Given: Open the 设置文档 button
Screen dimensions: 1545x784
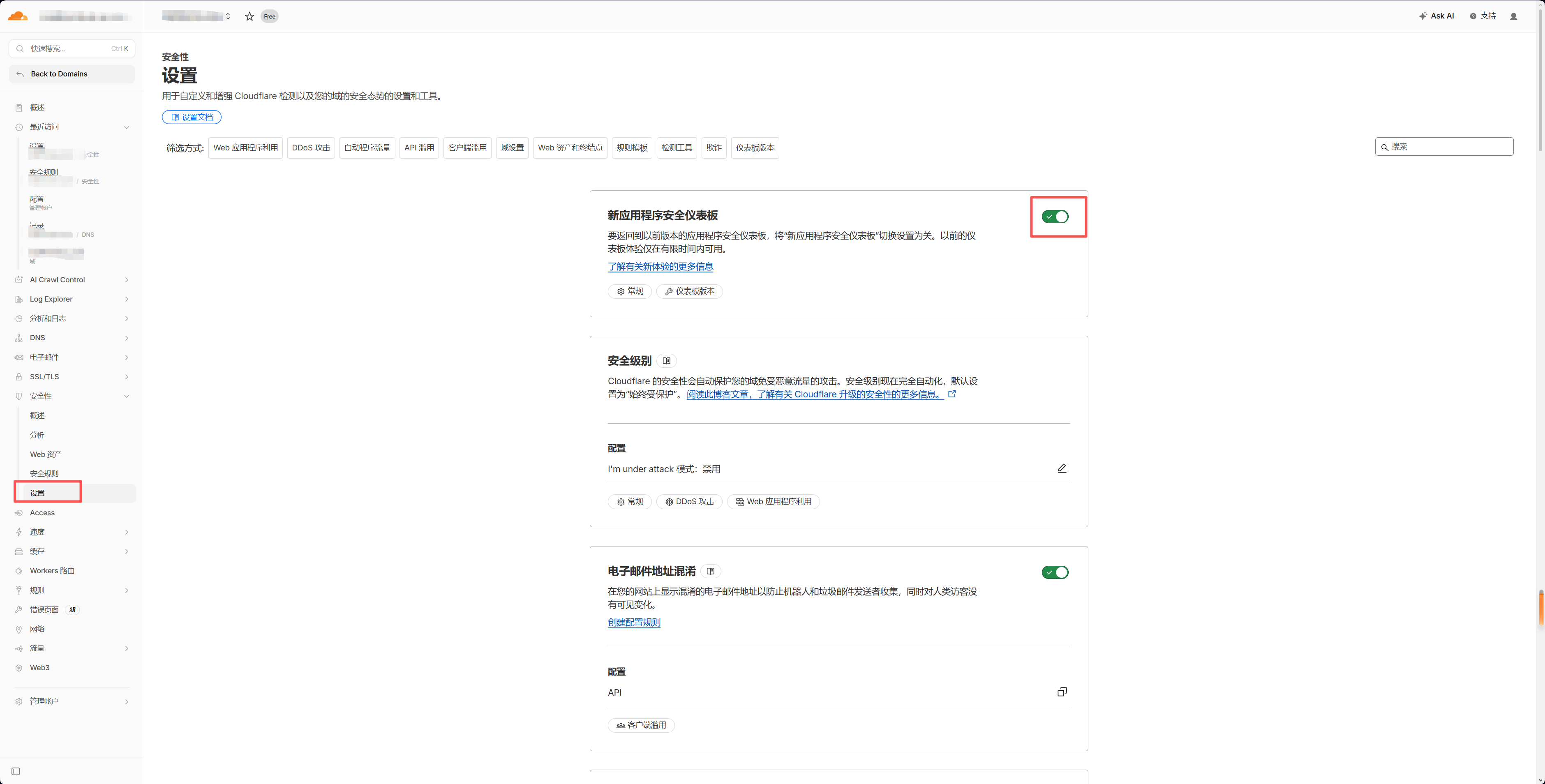Looking at the screenshot, I should tap(192, 117).
